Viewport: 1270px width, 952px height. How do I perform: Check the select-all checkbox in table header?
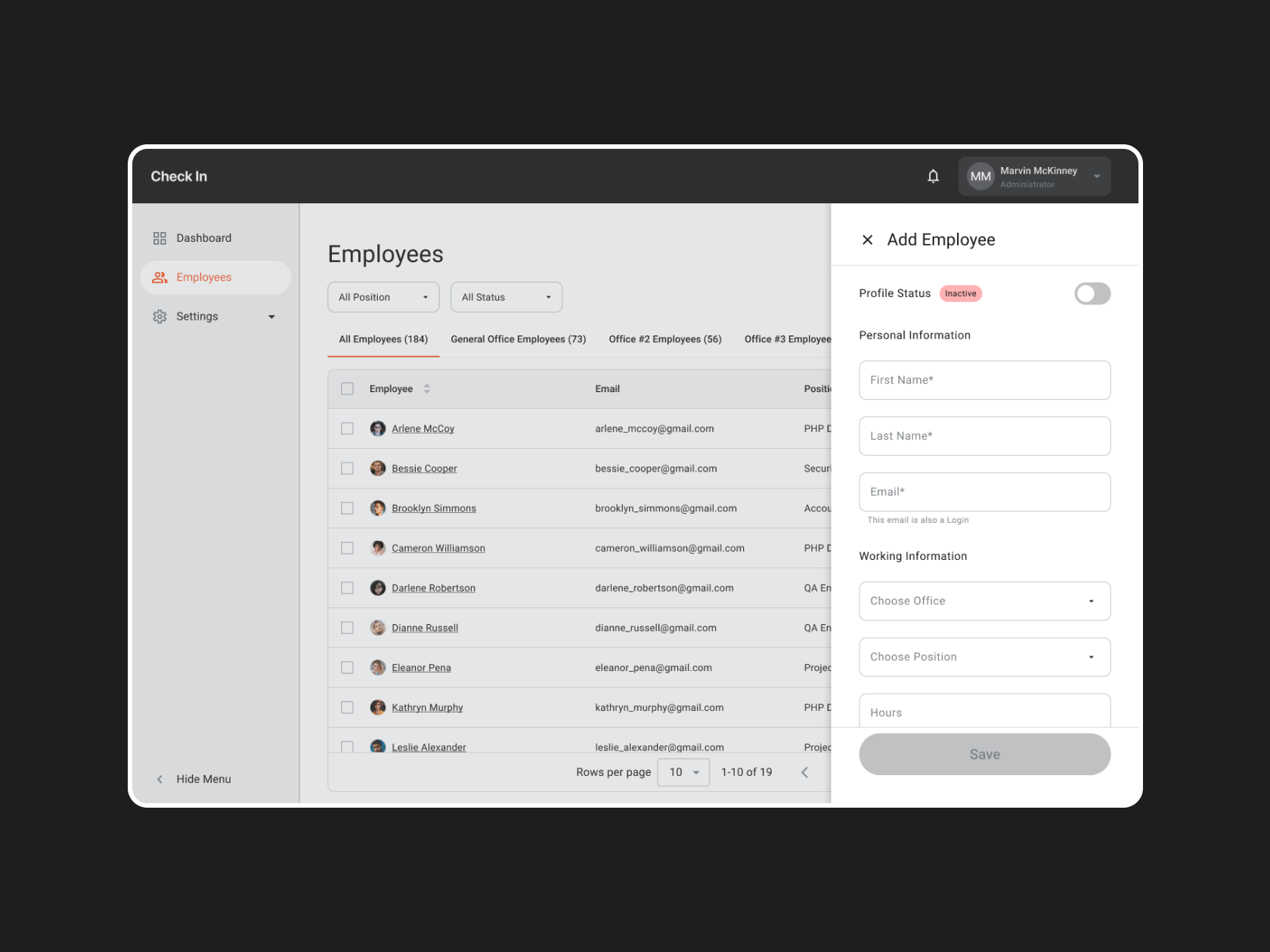[x=347, y=388]
